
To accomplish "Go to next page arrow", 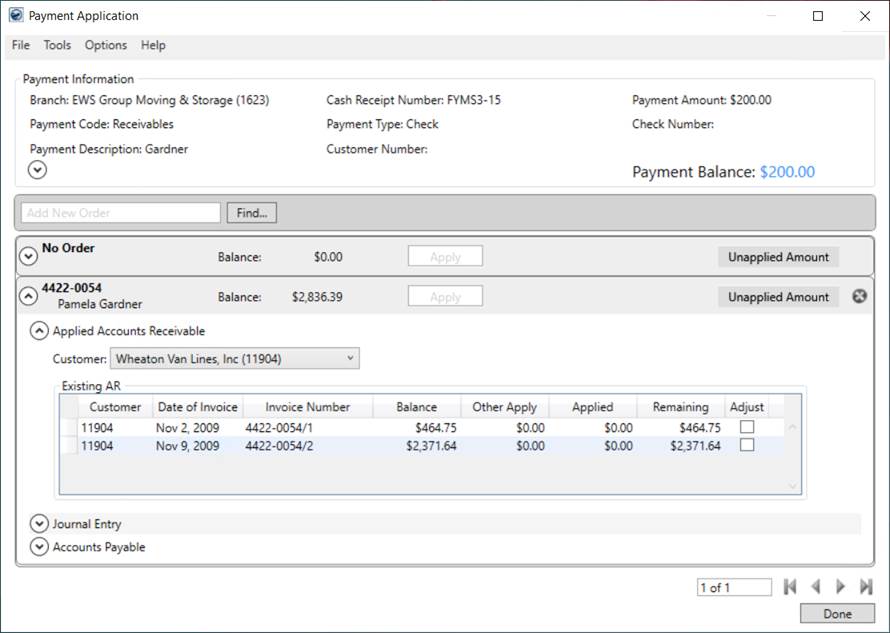I will [x=841, y=587].
